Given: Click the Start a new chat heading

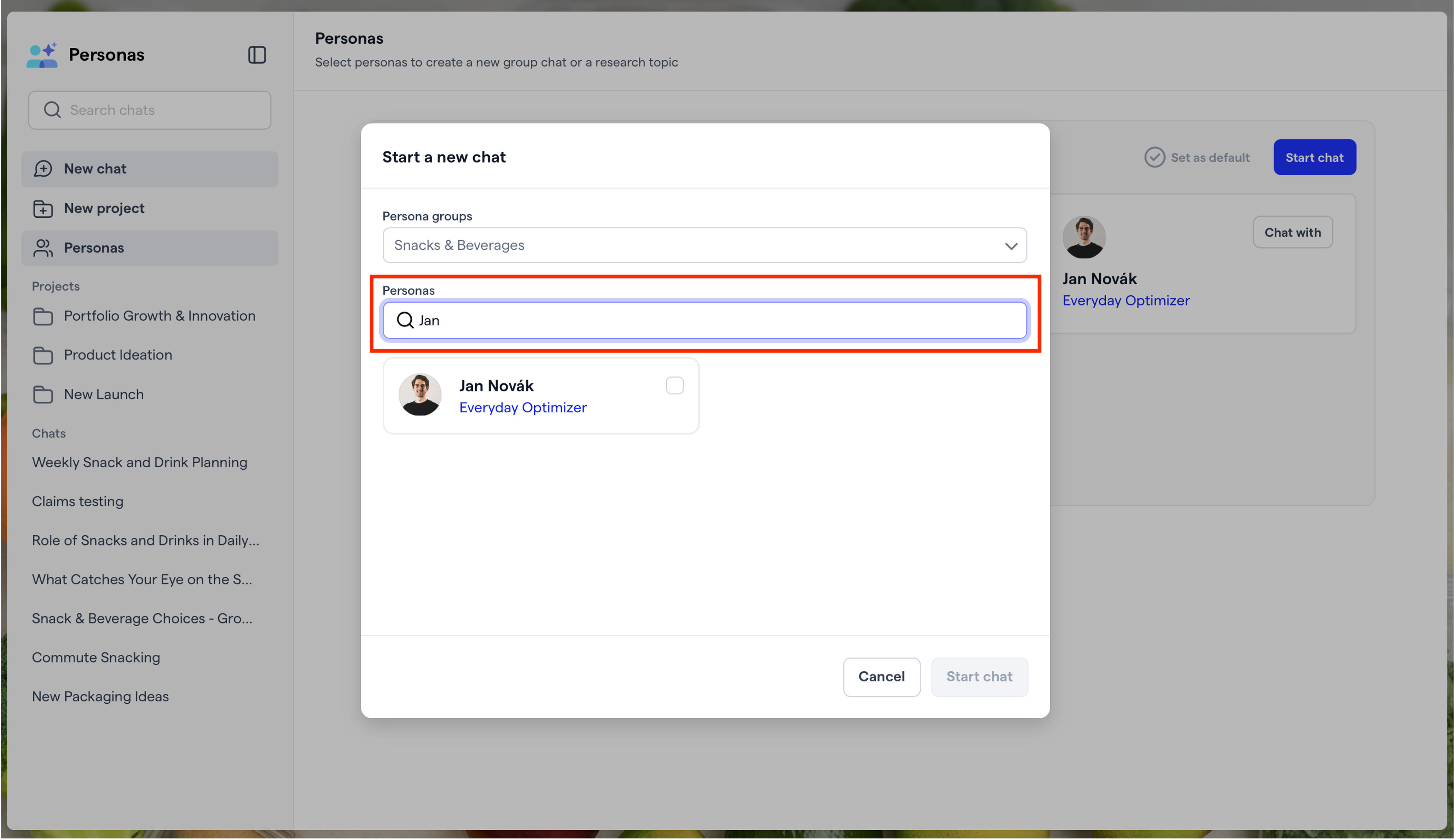Looking at the screenshot, I should (x=444, y=157).
